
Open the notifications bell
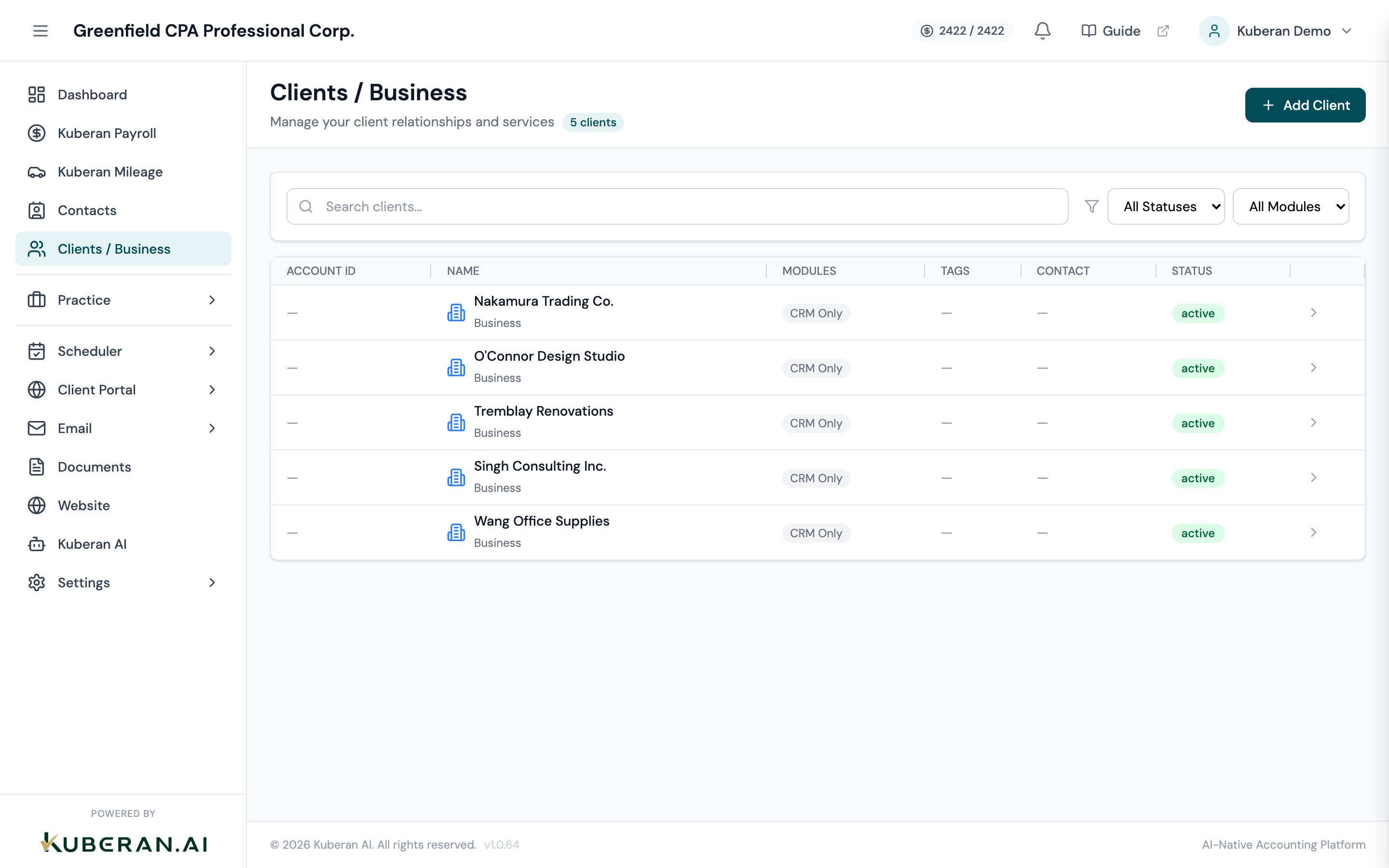[1042, 31]
